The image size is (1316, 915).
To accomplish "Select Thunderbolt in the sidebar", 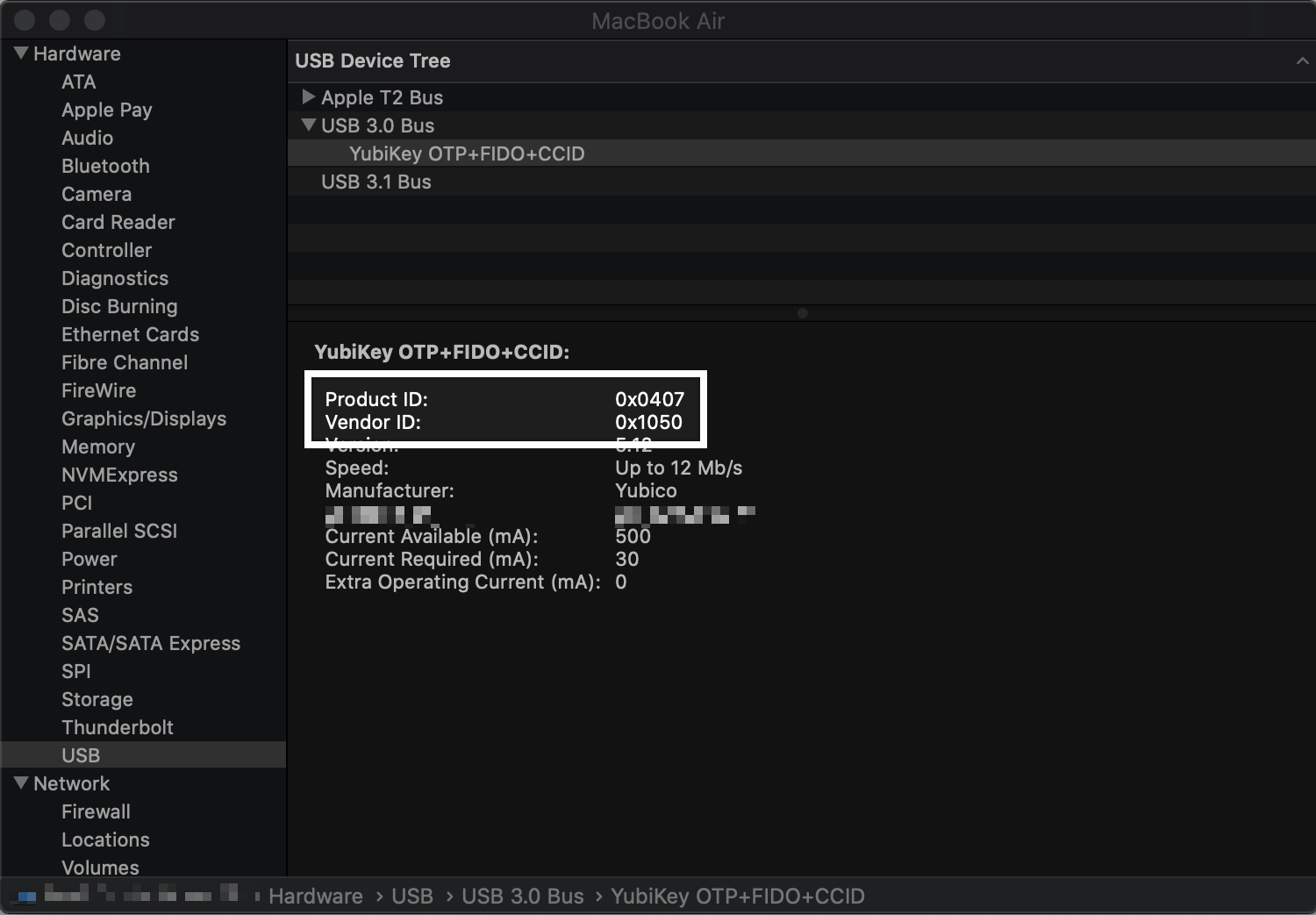I will [x=118, y=727].
